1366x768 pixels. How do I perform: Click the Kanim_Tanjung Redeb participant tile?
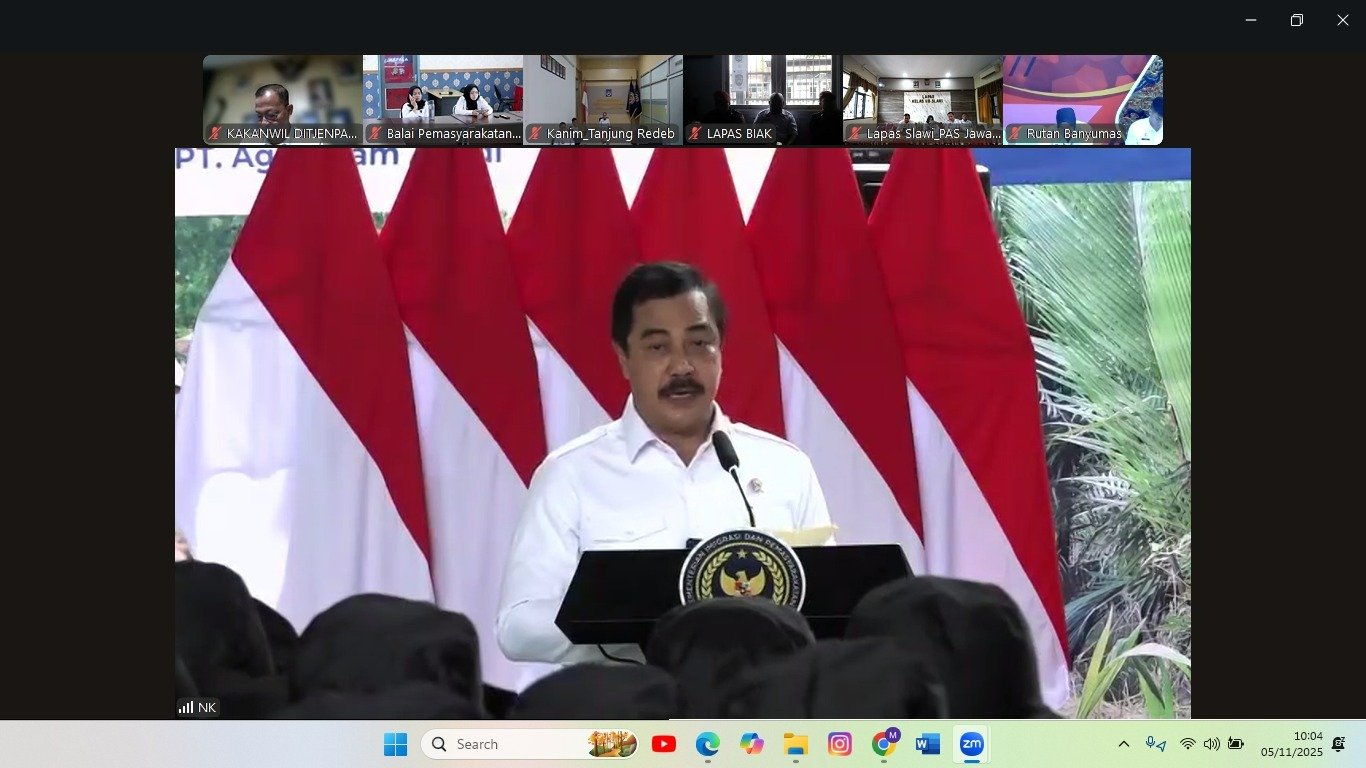(602, 100)
